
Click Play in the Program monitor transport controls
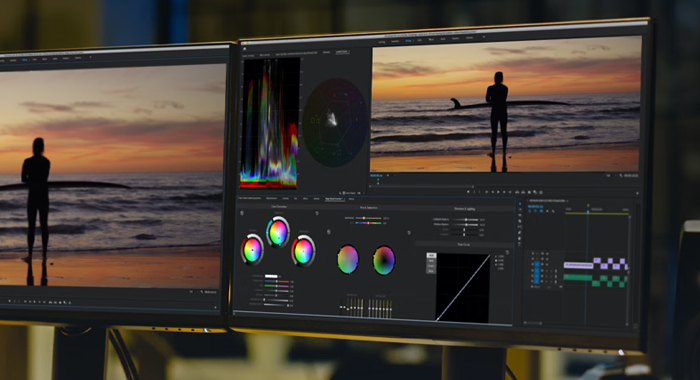tap(499, 192)
